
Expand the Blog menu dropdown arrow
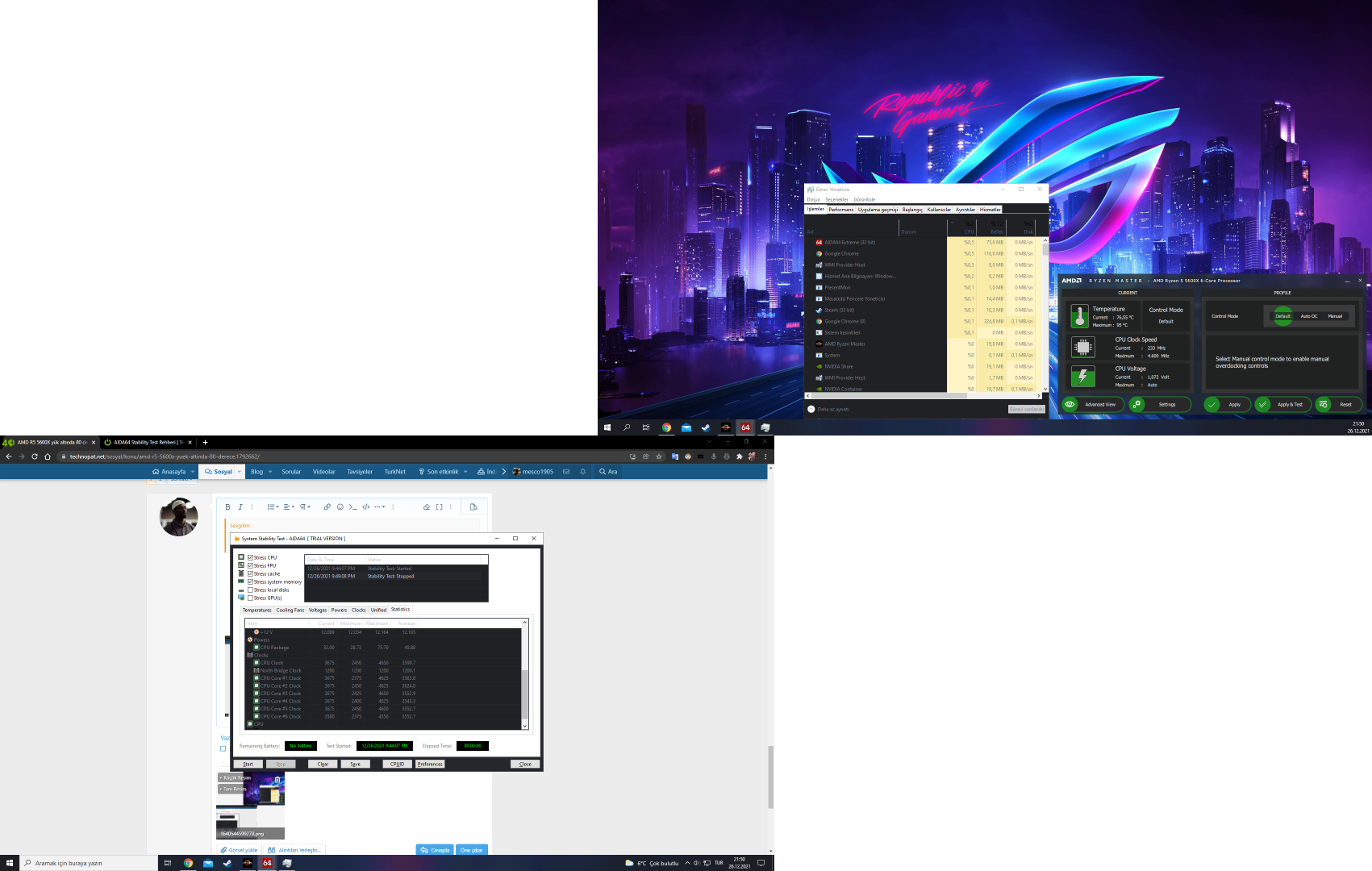pos(270,472)
